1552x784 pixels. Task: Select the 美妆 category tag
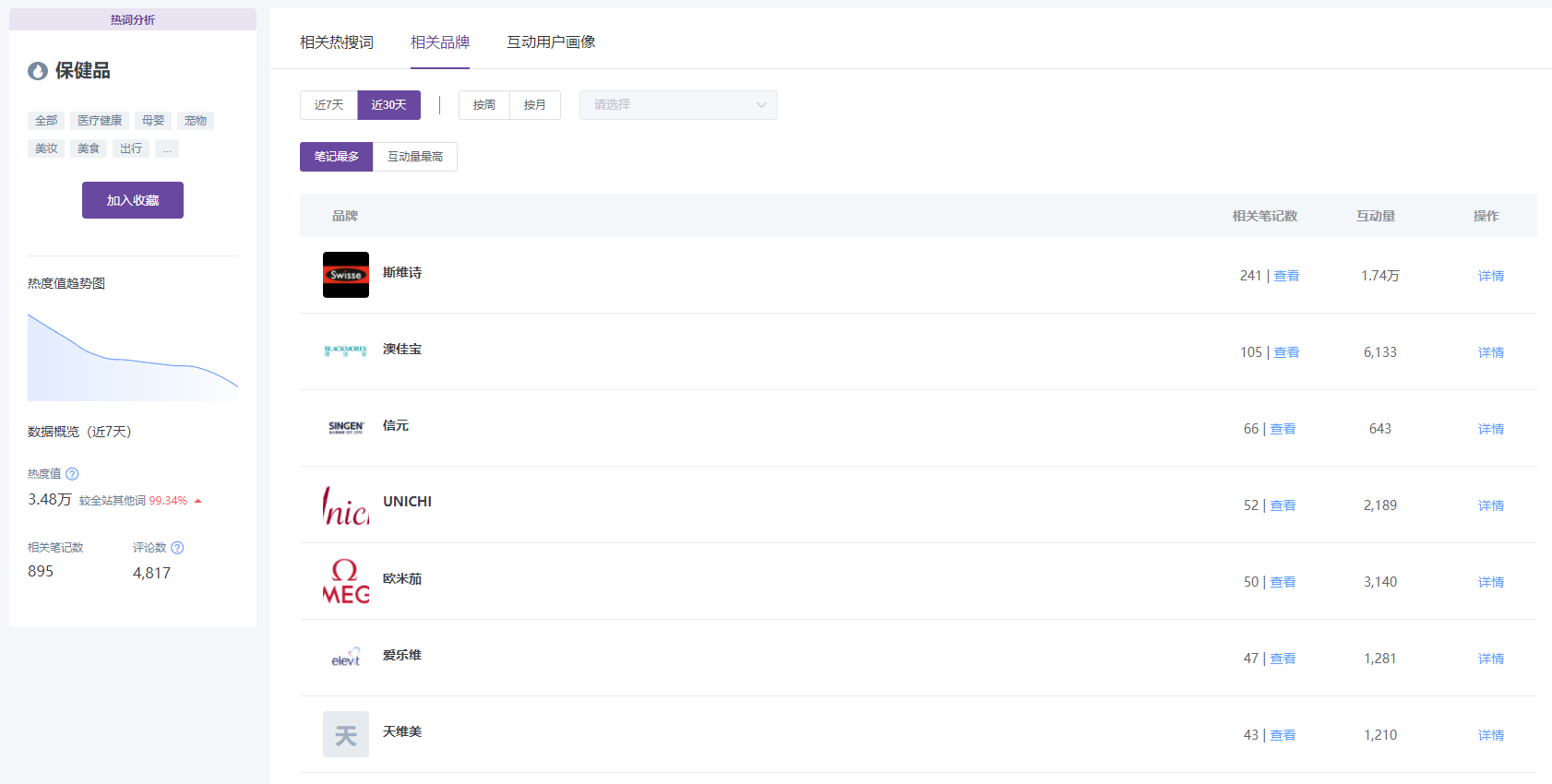(46, 148)
